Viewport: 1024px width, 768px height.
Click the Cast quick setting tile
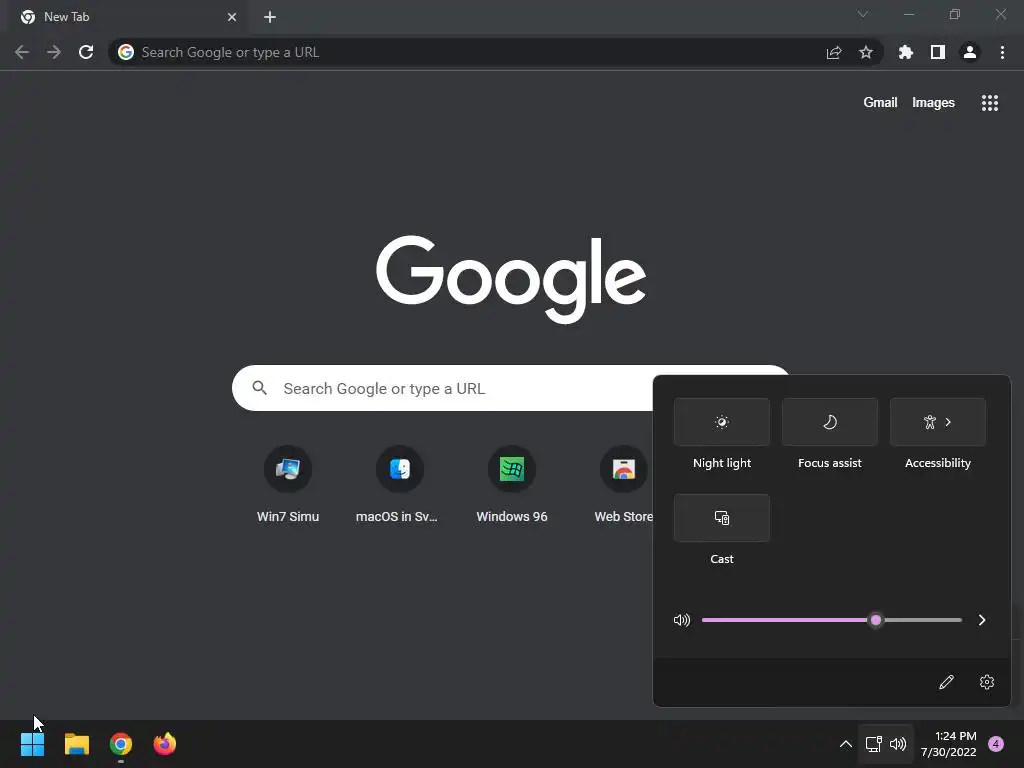point(722,518)
